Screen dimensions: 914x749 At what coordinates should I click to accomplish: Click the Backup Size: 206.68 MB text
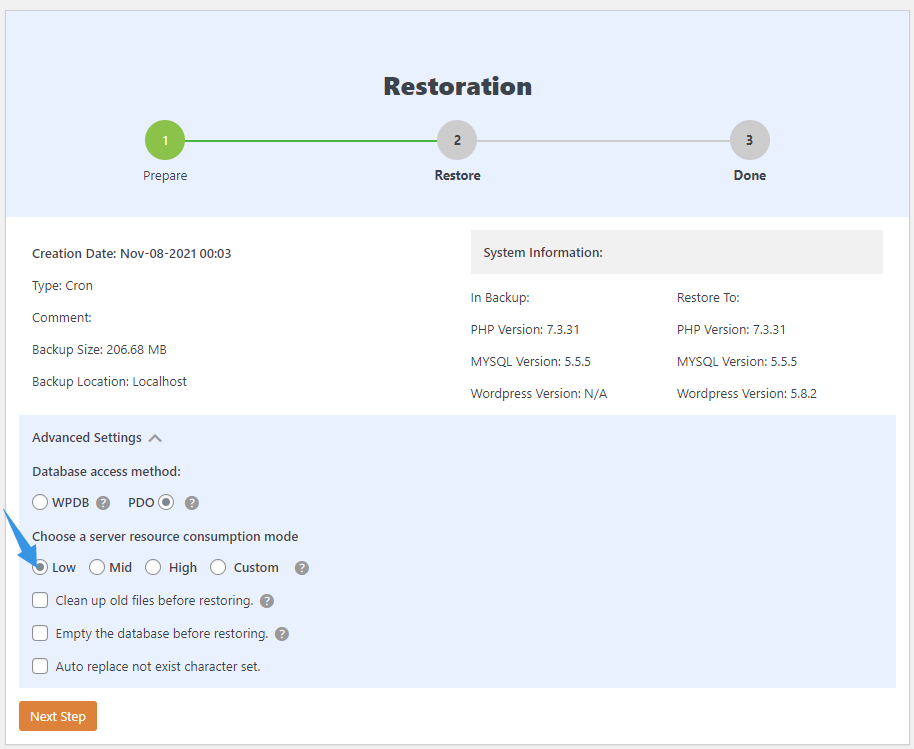99,350
